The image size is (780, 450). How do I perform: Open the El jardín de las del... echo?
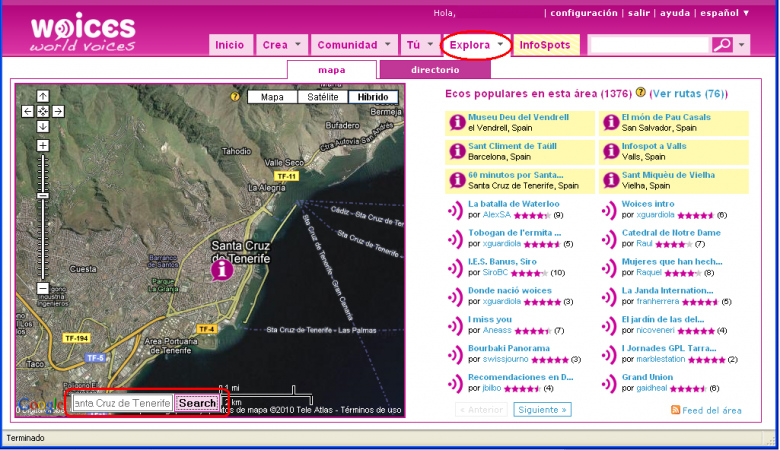[x=663, y=319]
